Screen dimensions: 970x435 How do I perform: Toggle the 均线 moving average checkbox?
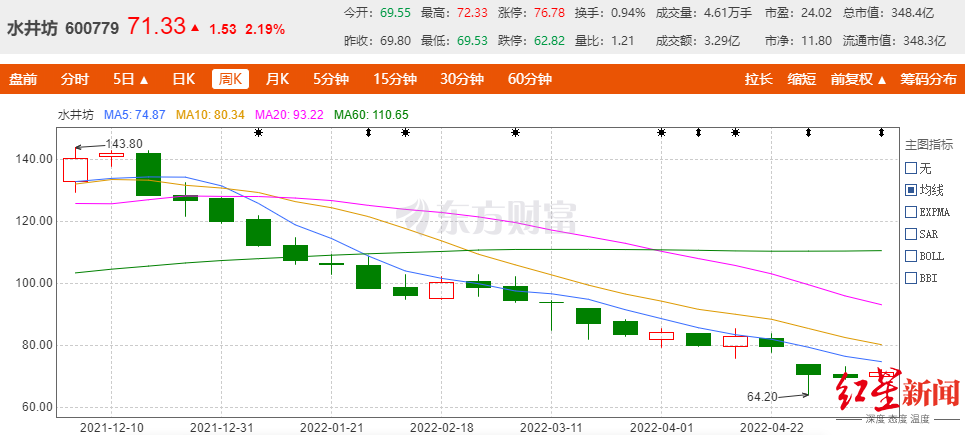pyautogui.click(x=911, y=190)
